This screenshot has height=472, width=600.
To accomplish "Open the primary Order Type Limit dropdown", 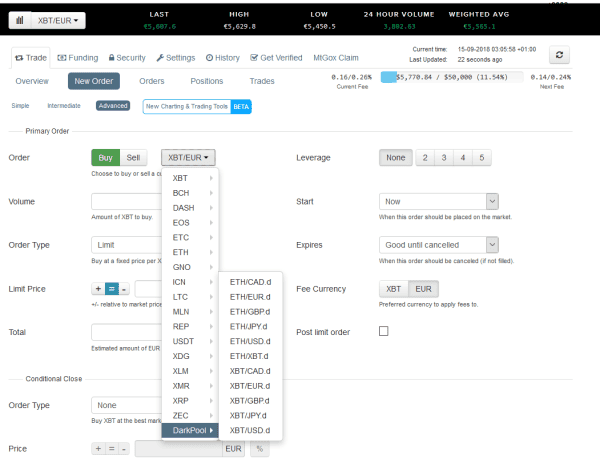I will tap(127, 245).
